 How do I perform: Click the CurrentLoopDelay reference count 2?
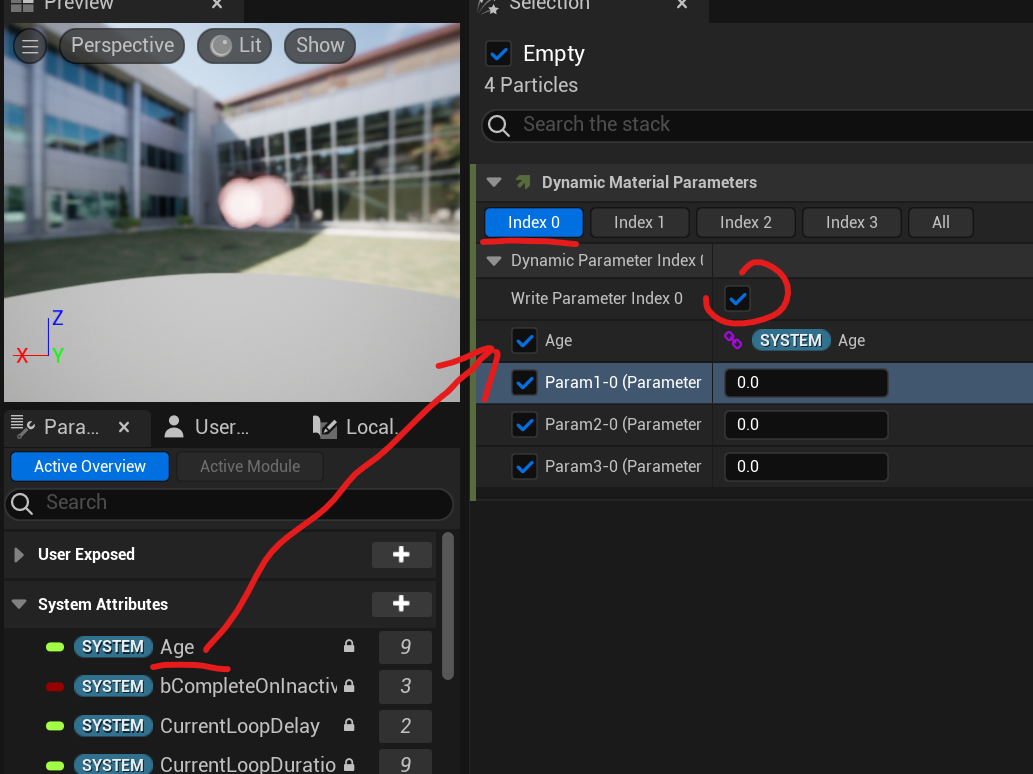coord(405,726)
